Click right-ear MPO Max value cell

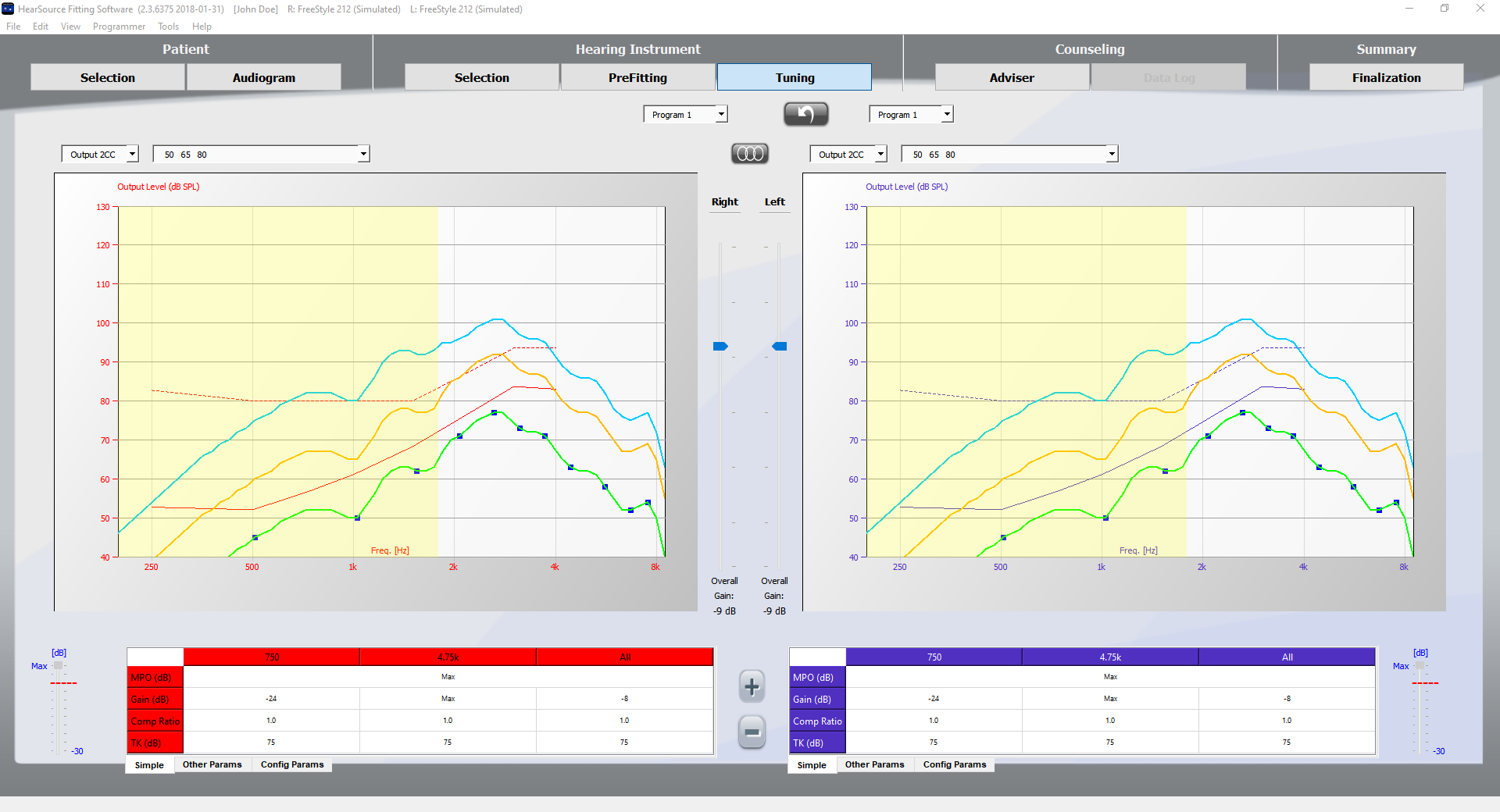tap(448, 677)
